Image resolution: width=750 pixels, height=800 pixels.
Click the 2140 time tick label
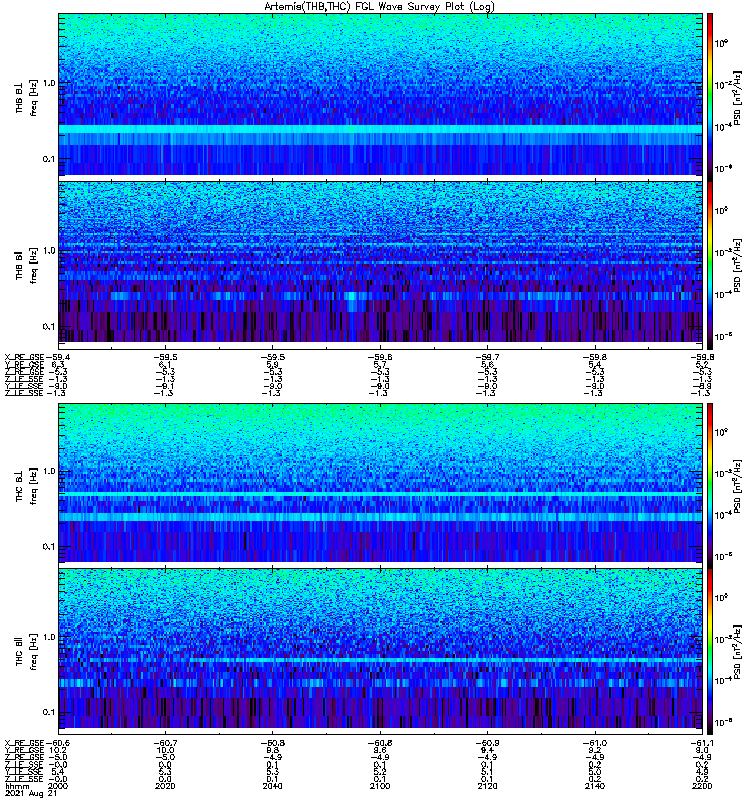595,786
